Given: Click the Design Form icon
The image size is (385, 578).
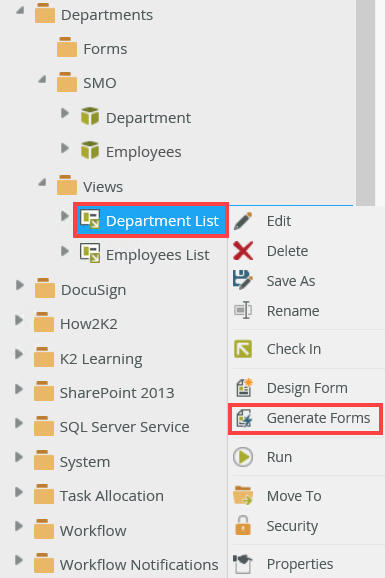Looking at the screenshot, I should (x=244, y=387).
